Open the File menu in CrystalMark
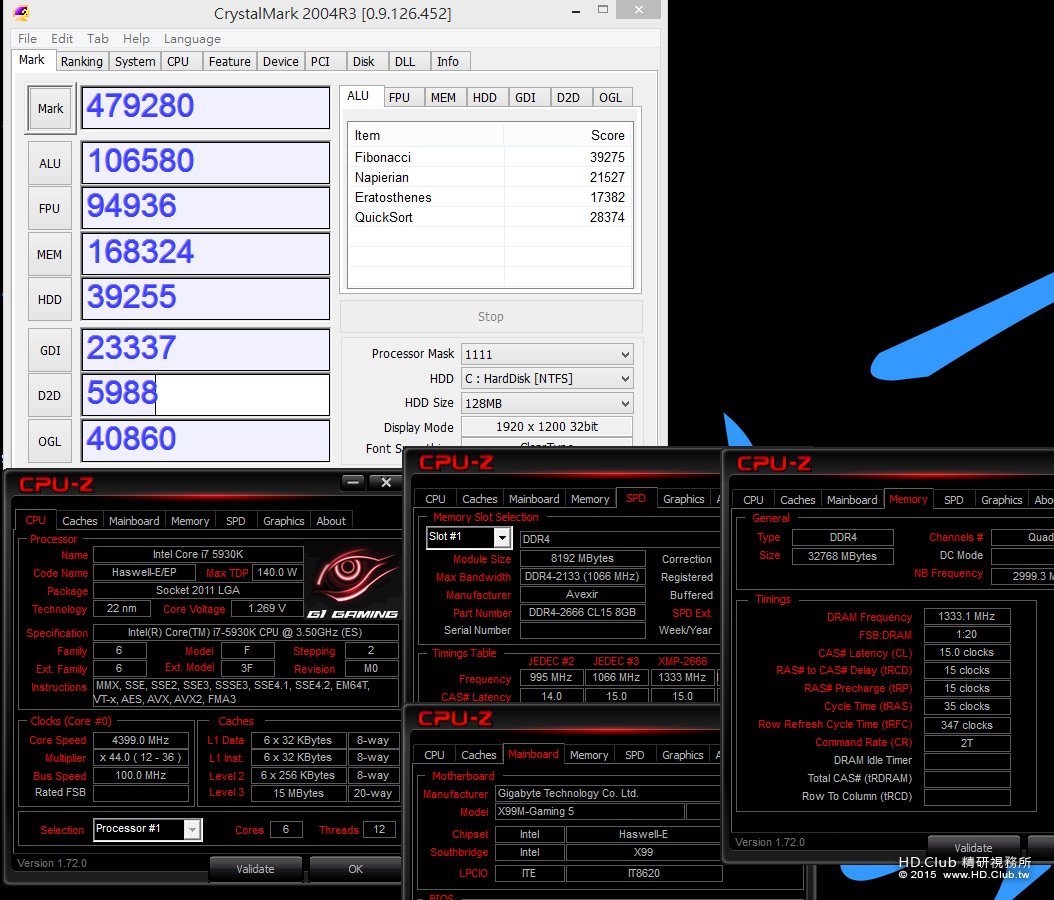 click(x=28, y=38)
